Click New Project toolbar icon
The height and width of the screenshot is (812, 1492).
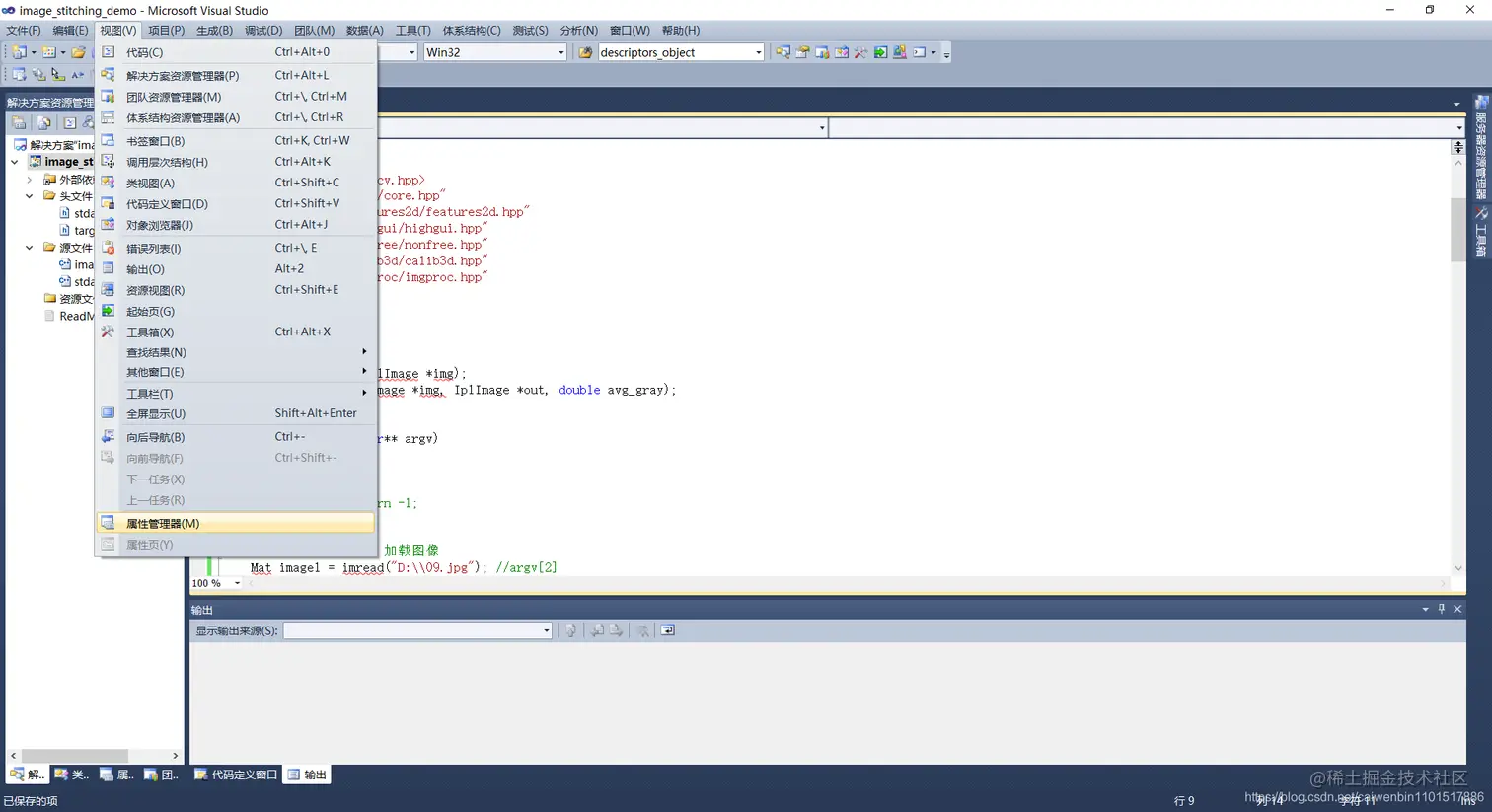19,52
